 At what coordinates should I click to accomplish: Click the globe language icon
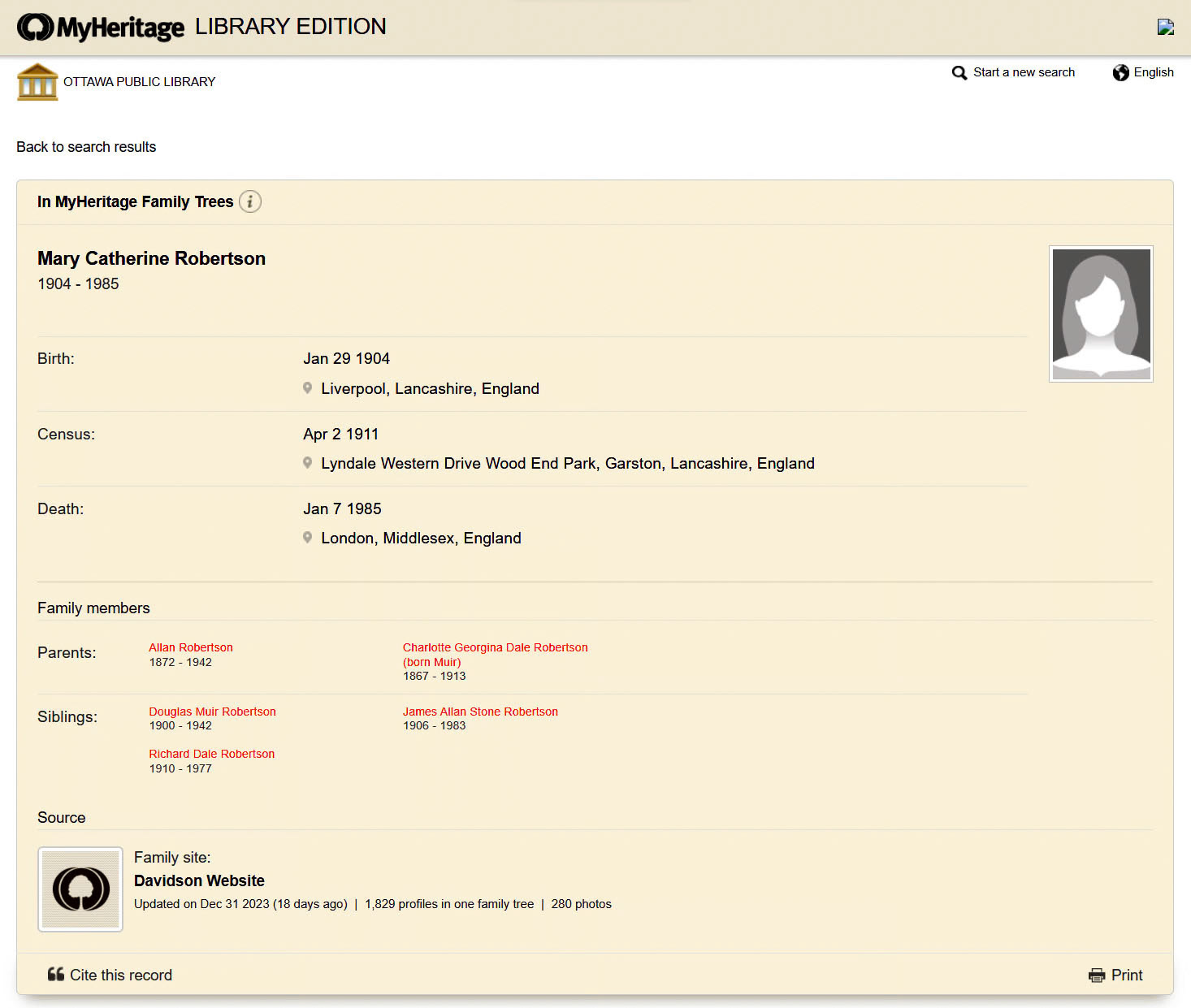(1121, 73)
